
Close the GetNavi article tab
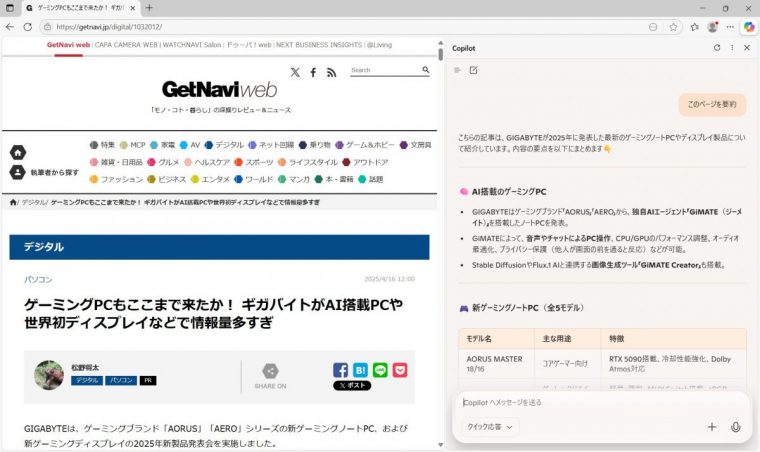pyautogui.click(x=132, y=8)
